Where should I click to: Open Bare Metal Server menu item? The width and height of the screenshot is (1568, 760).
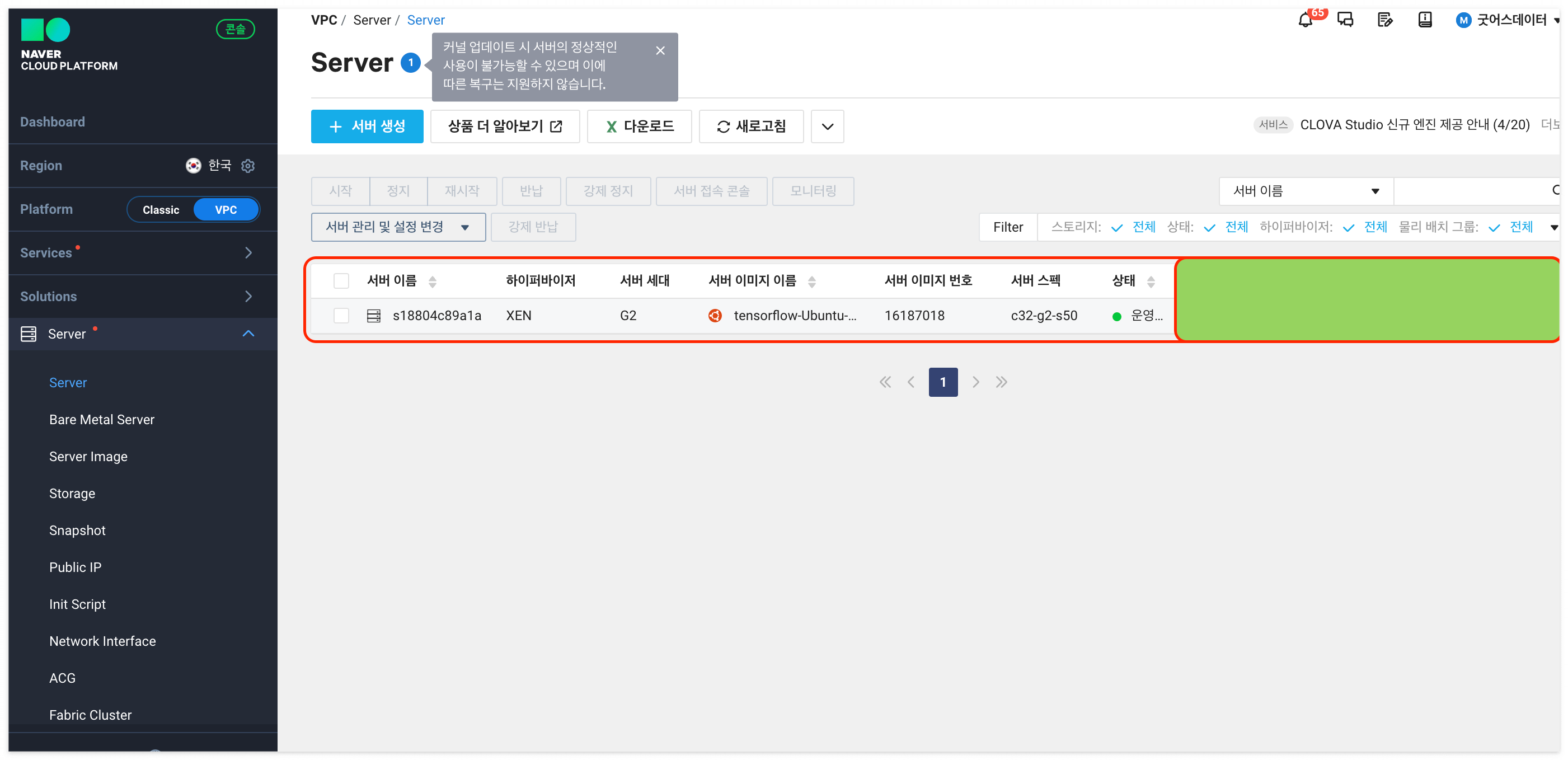click(102, 420)
